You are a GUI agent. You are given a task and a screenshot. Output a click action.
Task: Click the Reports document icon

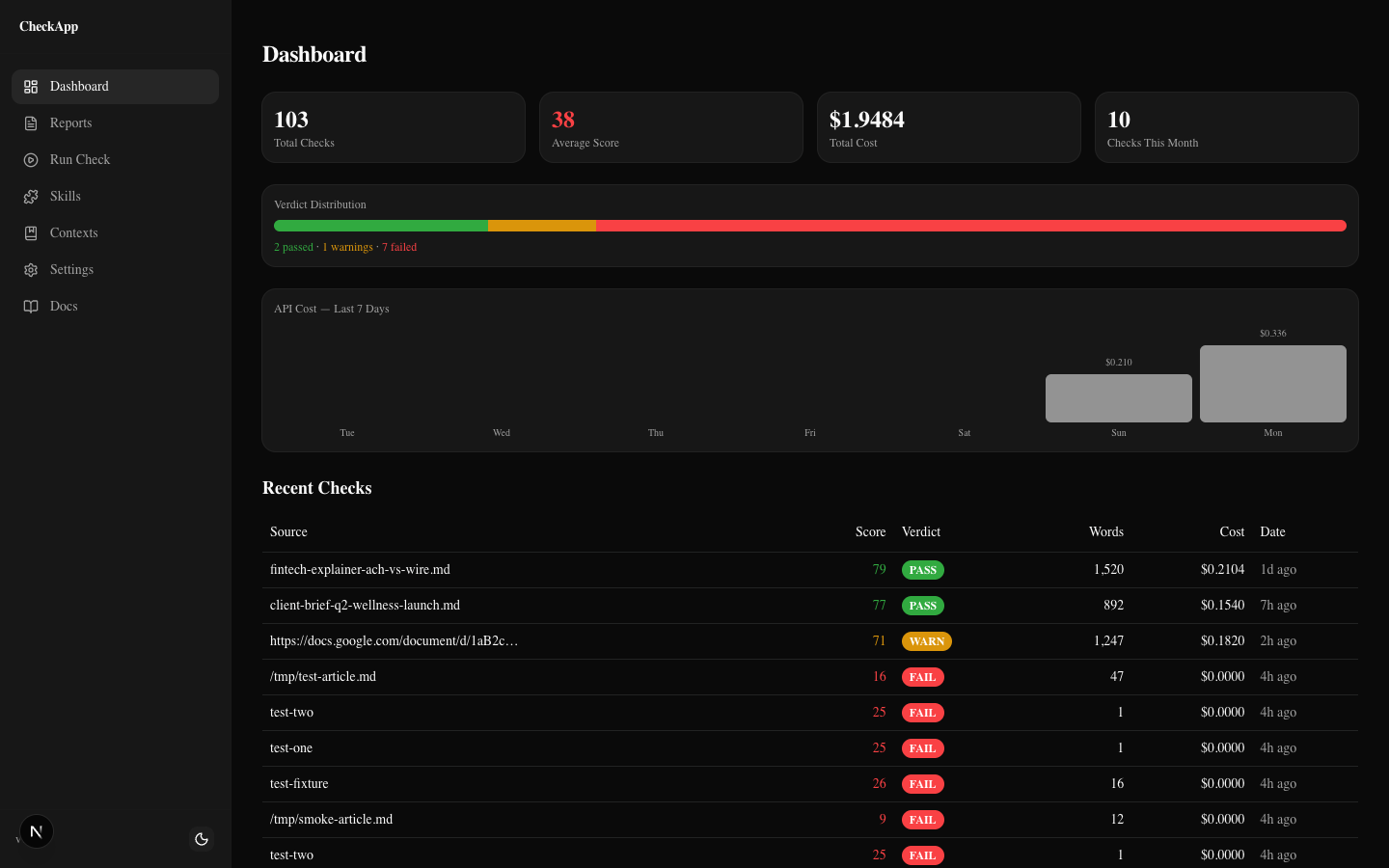click(x=31, y=123)
